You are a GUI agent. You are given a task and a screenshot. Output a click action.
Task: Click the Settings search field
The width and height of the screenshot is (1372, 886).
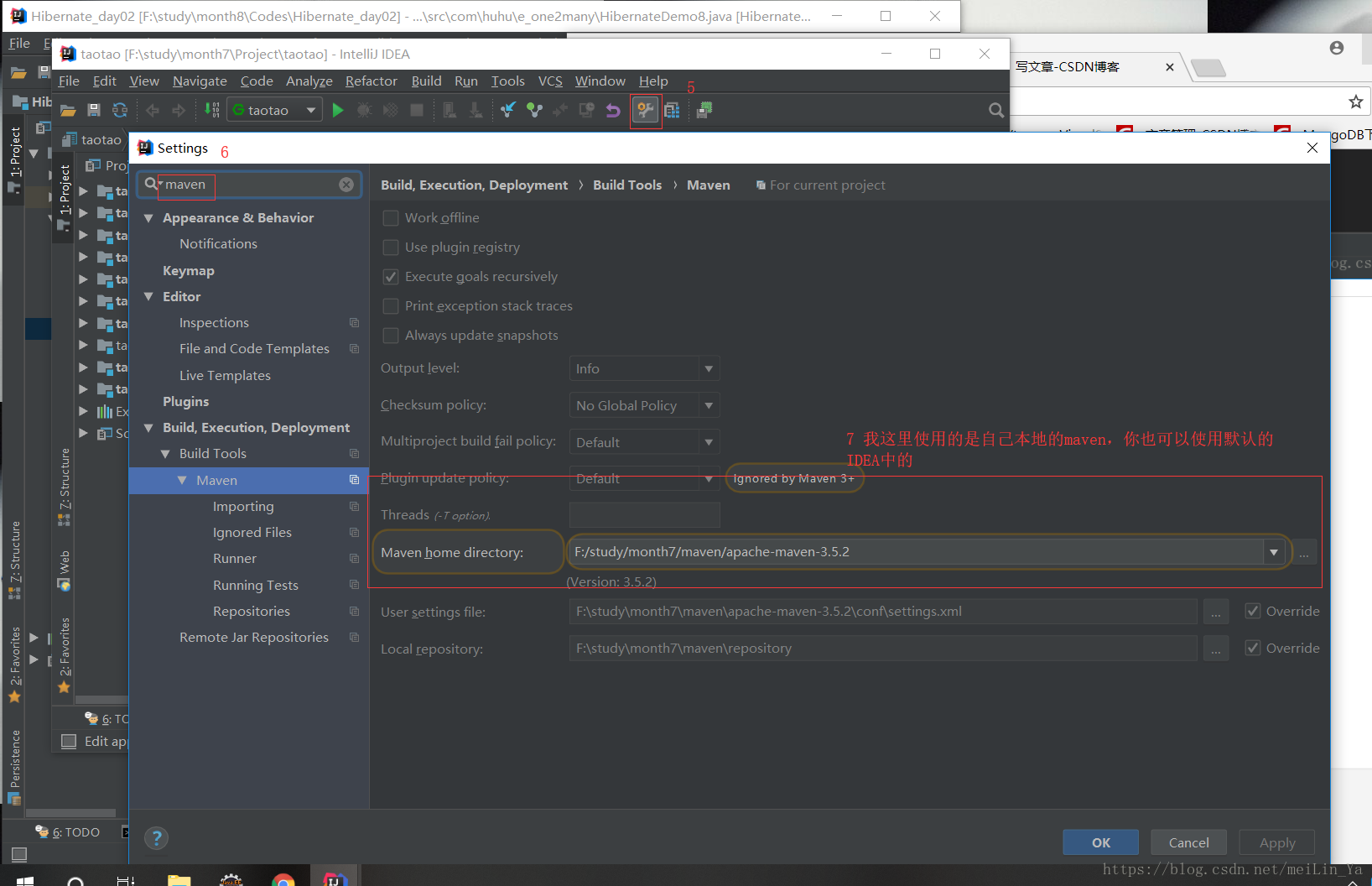(249, 185)
